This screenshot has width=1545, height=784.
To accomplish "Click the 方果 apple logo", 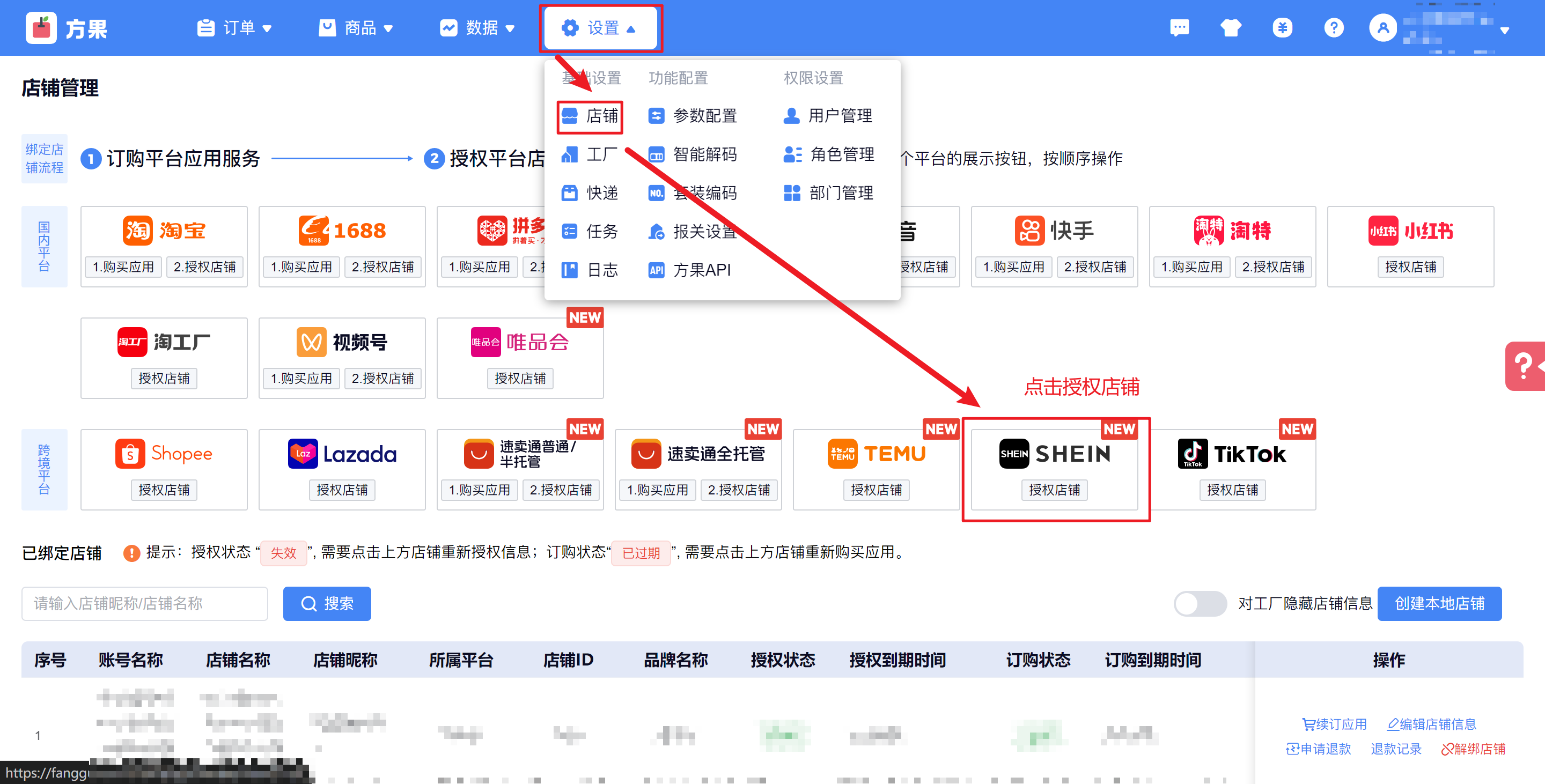I will tap(41, 28).
